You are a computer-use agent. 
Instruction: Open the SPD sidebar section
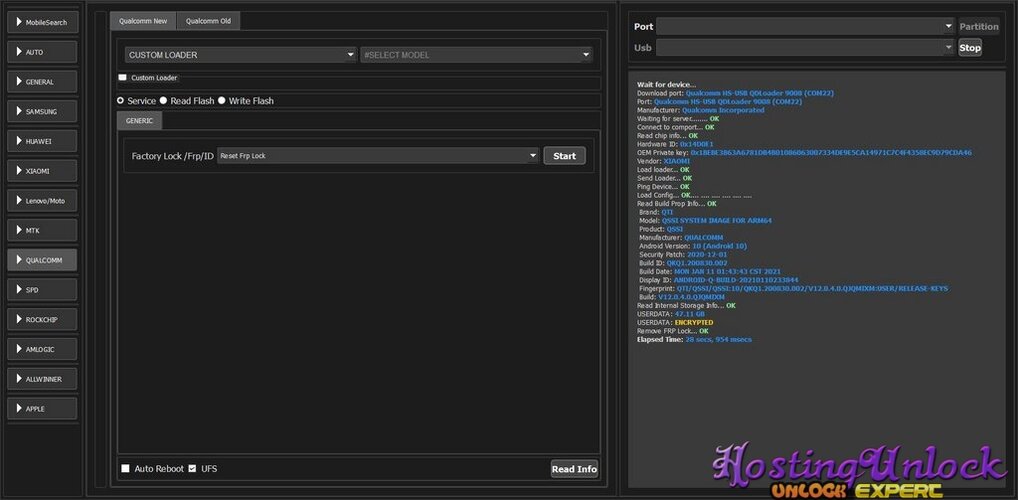point(42,290)
